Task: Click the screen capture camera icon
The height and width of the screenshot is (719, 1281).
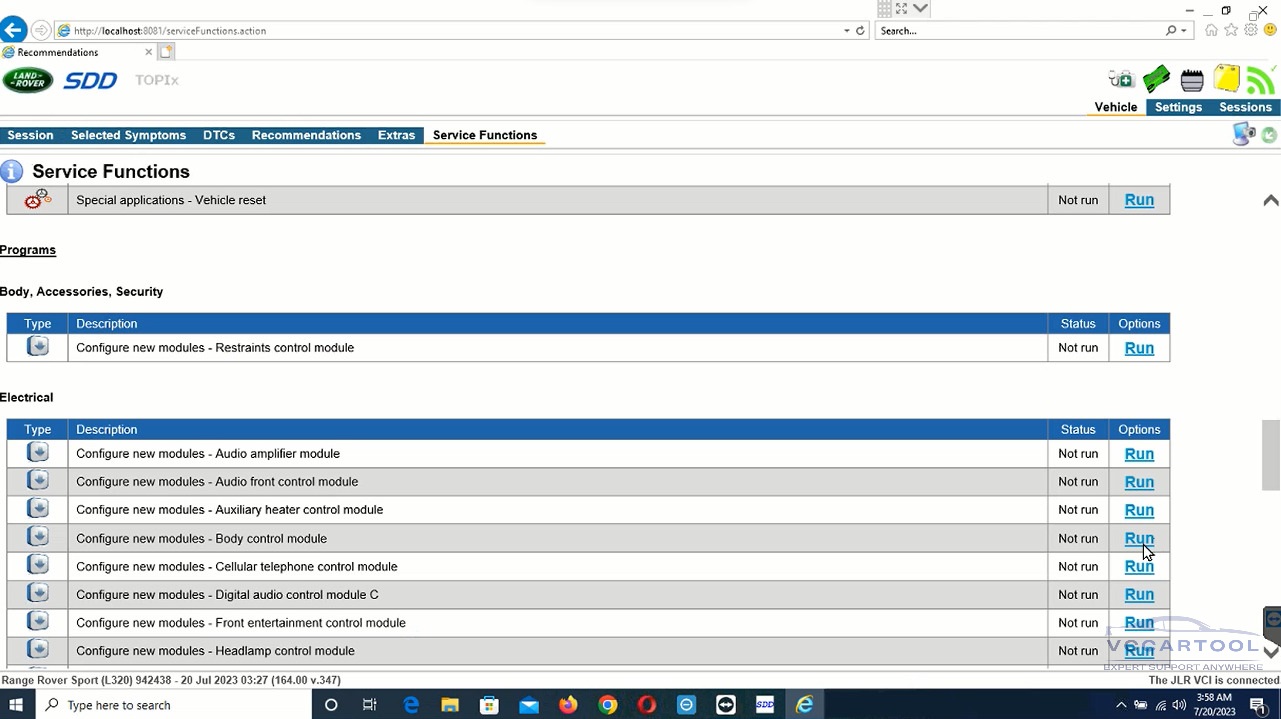Action: pos(1243,135)
